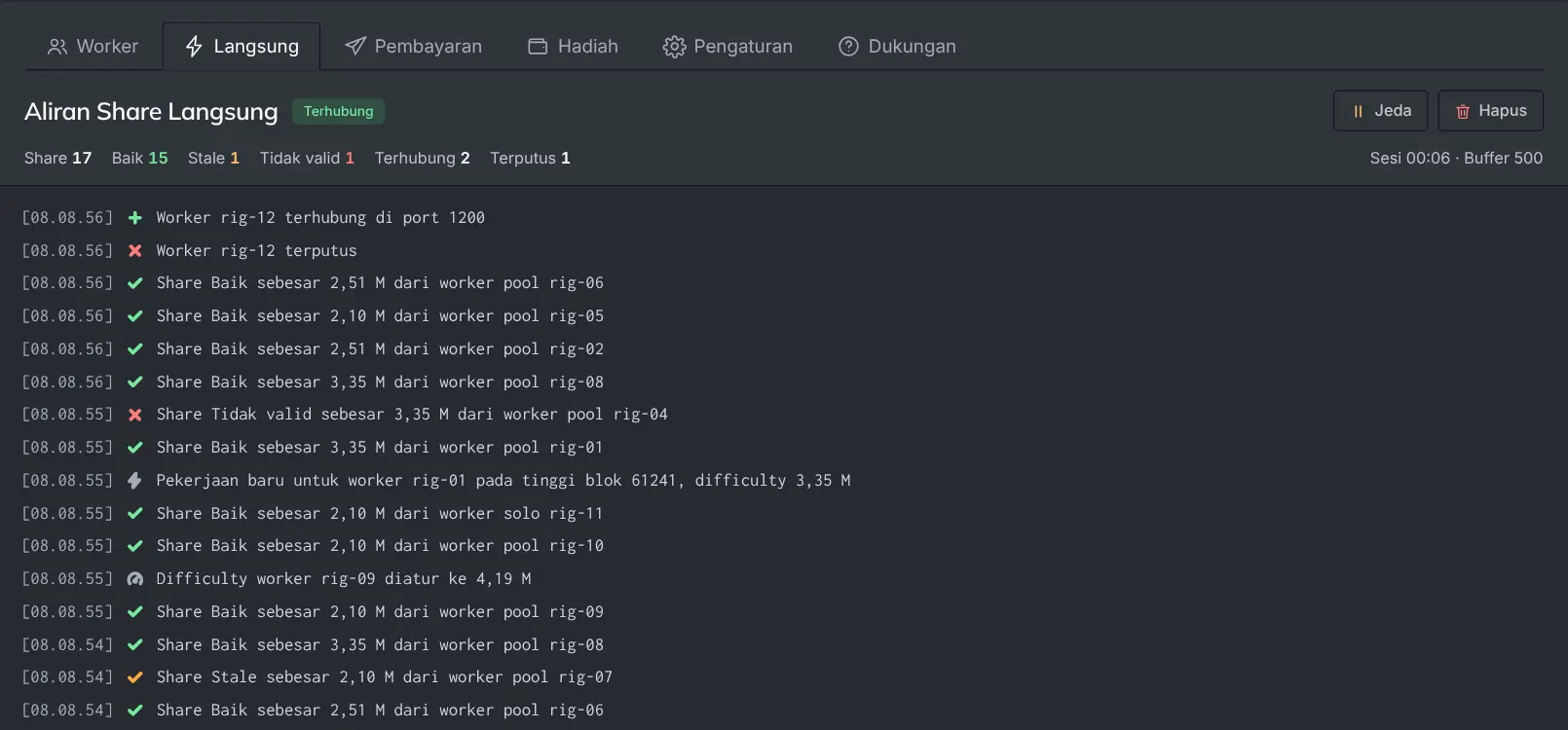Click the red X icon for rig-12 terputus

click(135, 251)
